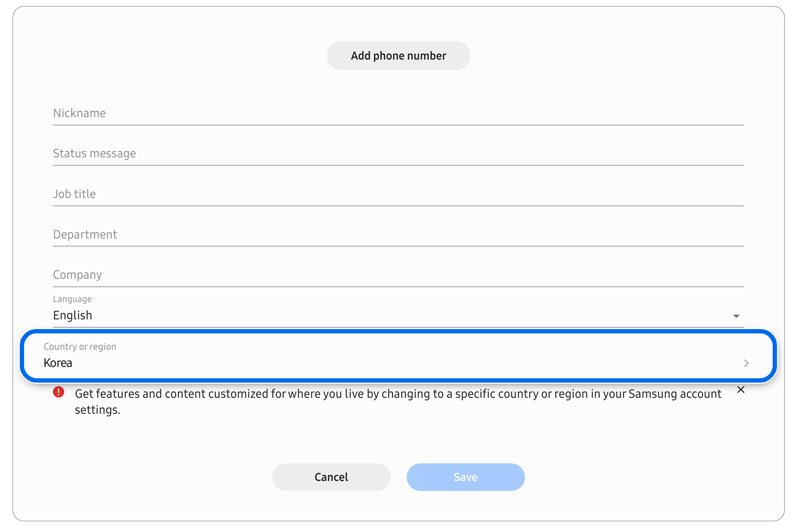Image resolution: width=800 pixels, height=530 pixels.
Task: Select the Korea value text
Action: pos(58,363)
